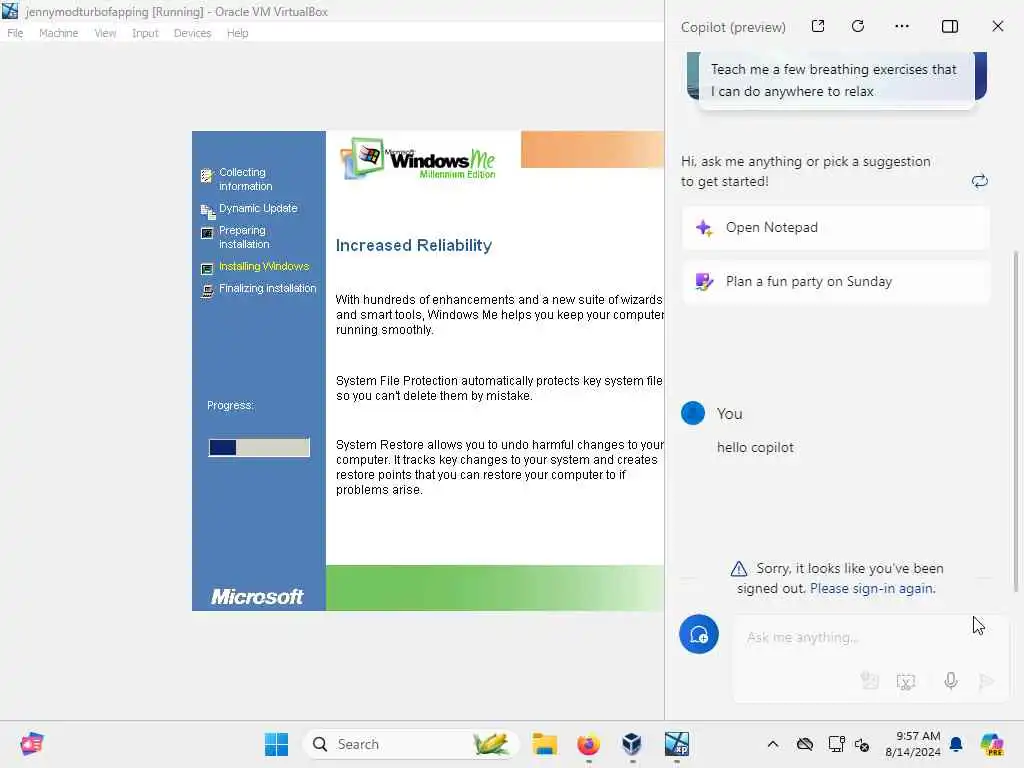The height and width of the screenshot is (768, 1024).
Task: Click Preparing installation setup step
Action: (x=244, y=237)
